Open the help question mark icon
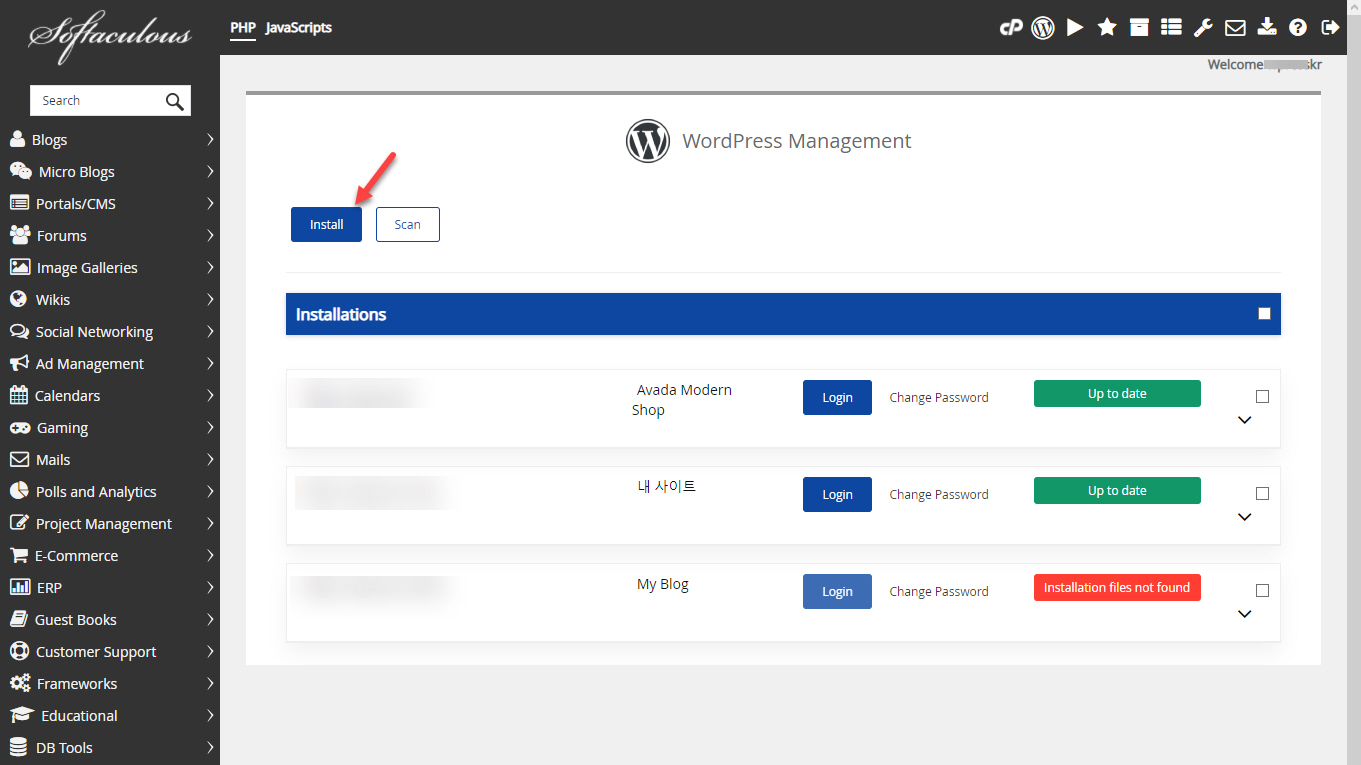This screenshot has width=1361, height=765. pos(1298,28)
